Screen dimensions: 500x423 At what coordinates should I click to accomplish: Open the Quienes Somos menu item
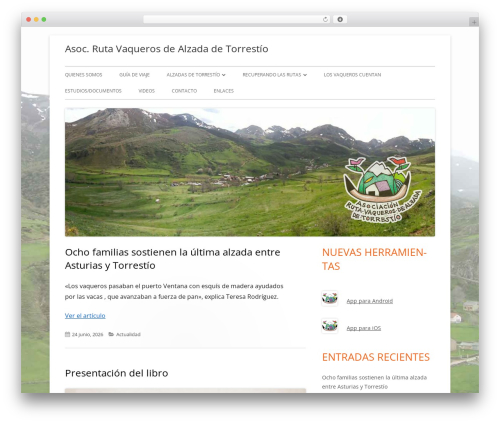coord(83,75)
